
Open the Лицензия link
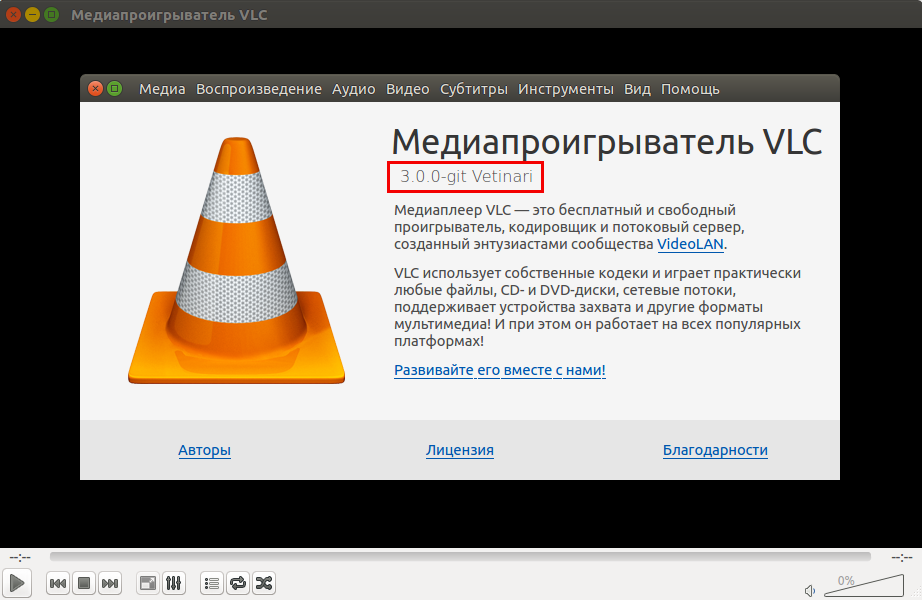click(x=460, y=450)
